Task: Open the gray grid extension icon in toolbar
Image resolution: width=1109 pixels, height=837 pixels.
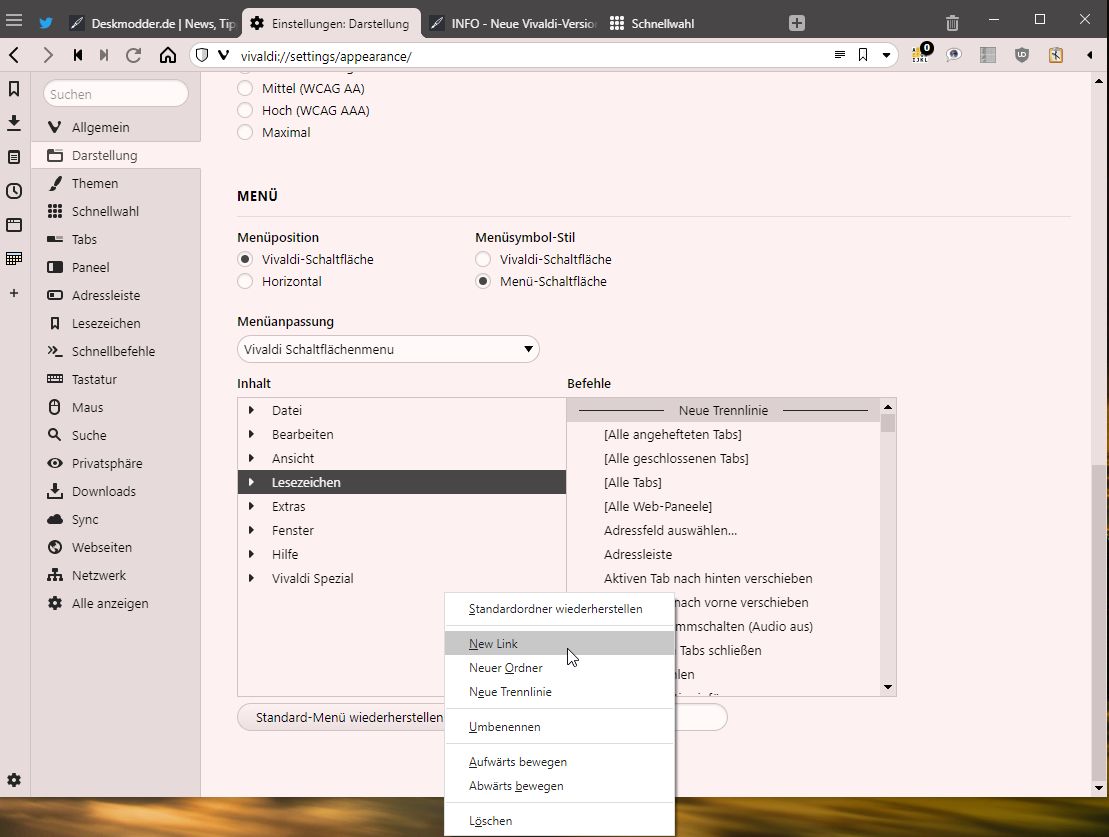Action: pos(988,55)
